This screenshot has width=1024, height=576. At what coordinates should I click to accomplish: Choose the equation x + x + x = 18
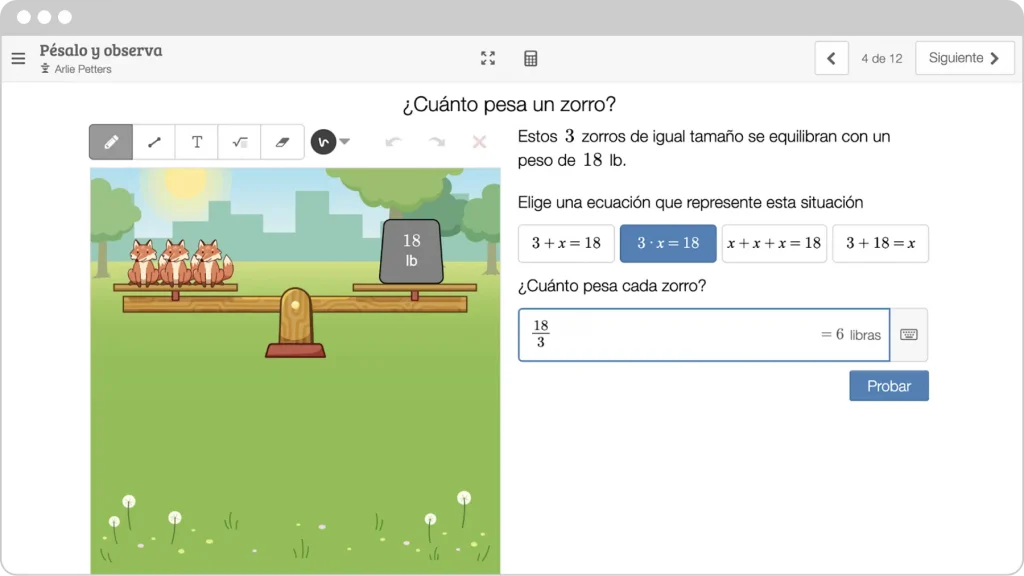coord(774,243)
